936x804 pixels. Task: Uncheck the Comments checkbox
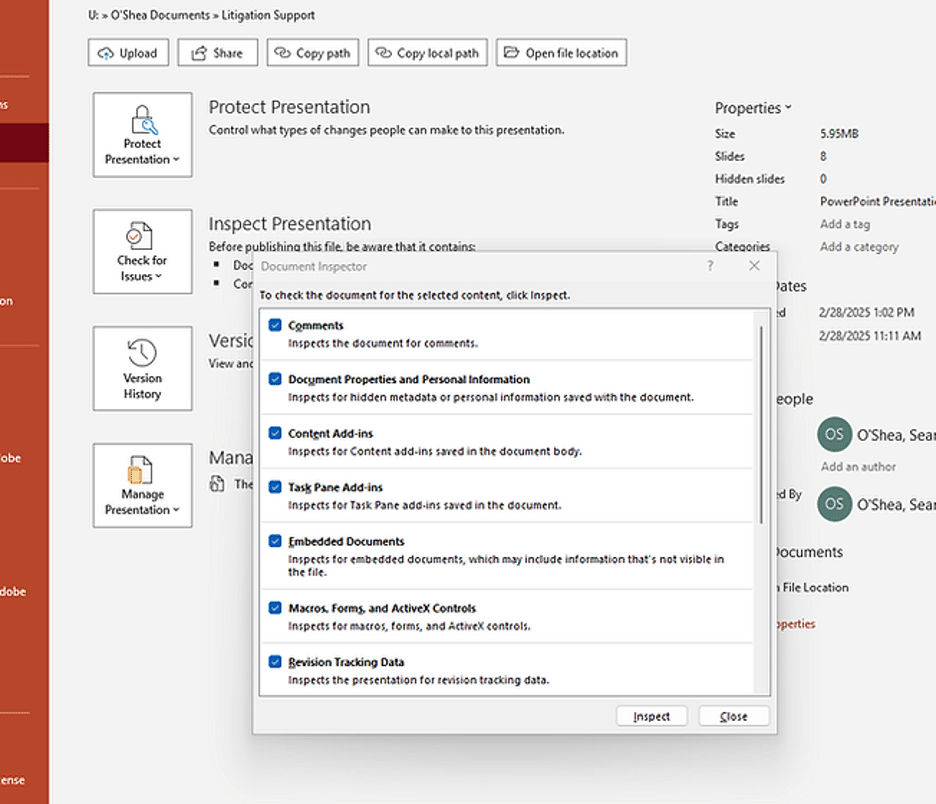click(275, 326)
